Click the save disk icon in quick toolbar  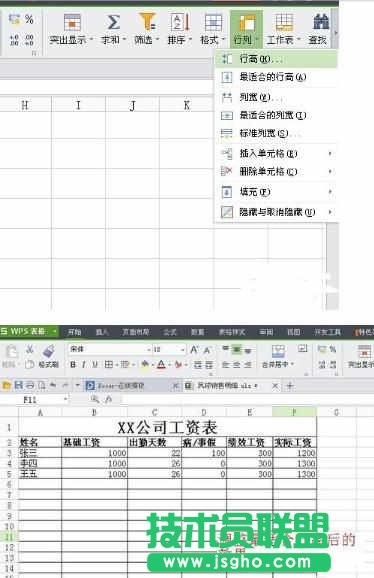[18, 386]
